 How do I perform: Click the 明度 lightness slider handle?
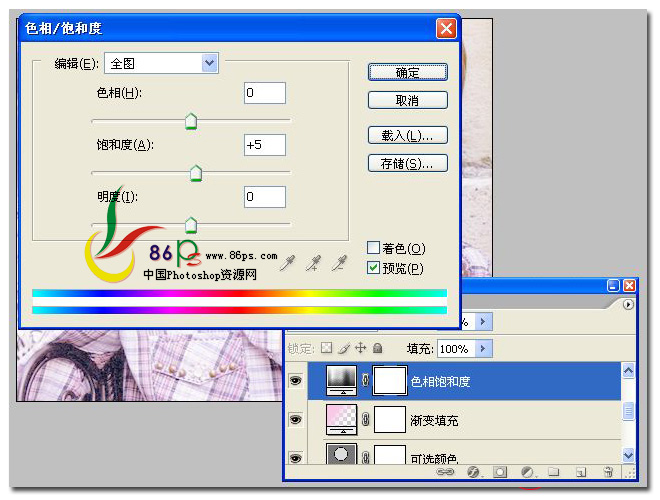pos(191,225)
